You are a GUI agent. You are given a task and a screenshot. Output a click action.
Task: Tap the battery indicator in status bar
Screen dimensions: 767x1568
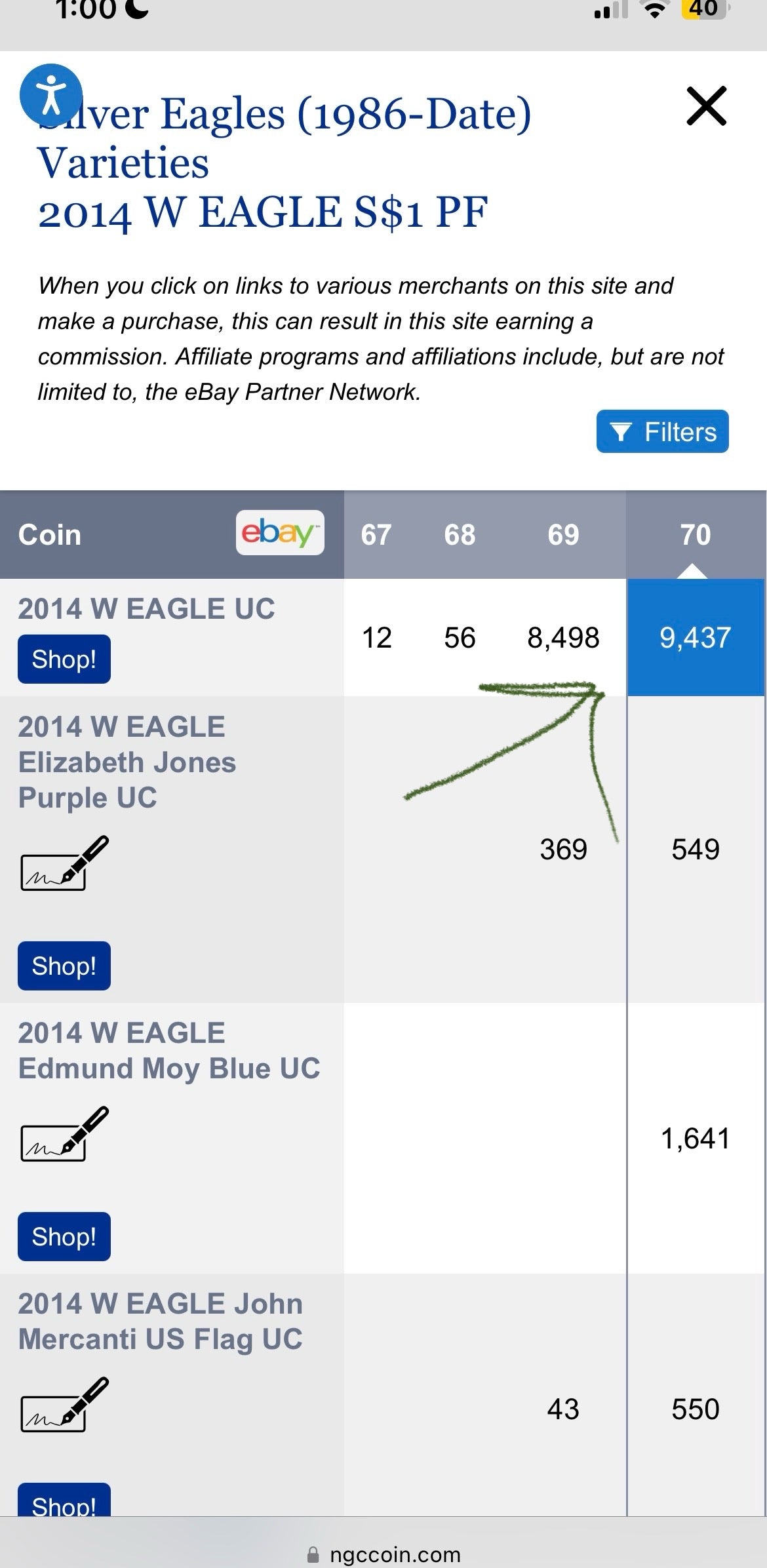pos(703,9)
